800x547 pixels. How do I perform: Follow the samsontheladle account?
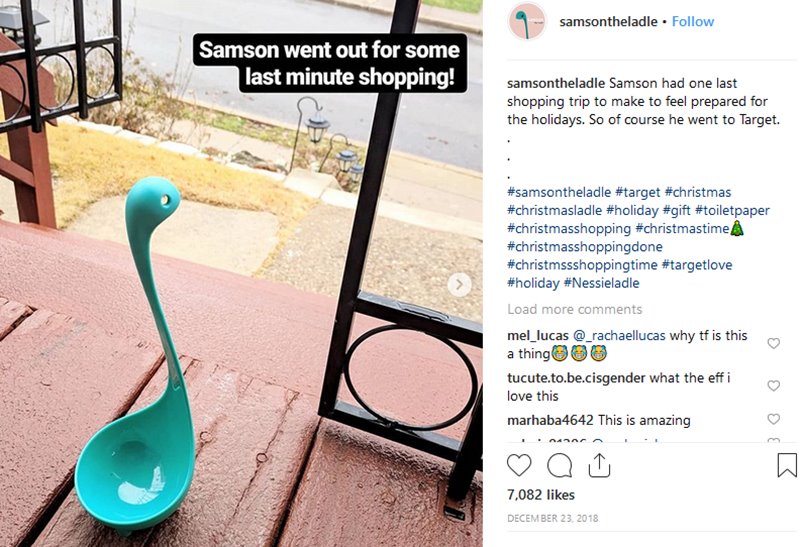click(692, 21)
